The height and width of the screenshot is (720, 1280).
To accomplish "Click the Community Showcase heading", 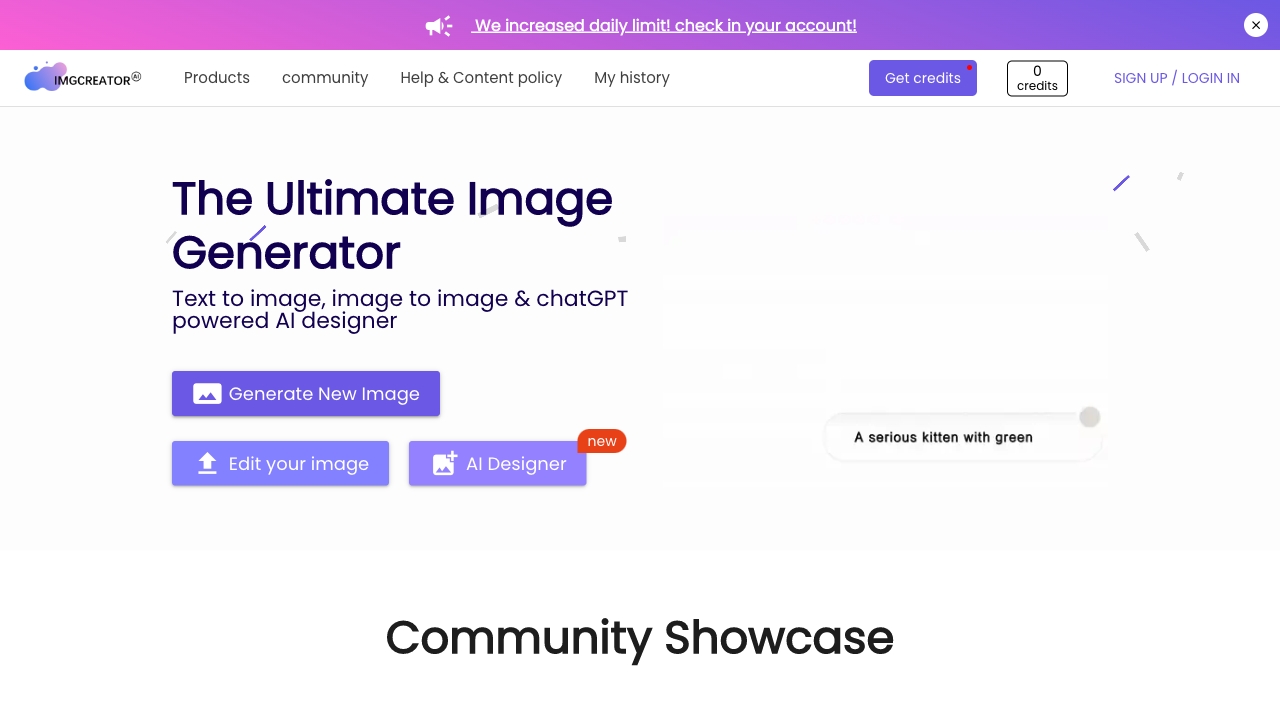I will (639, 638).
